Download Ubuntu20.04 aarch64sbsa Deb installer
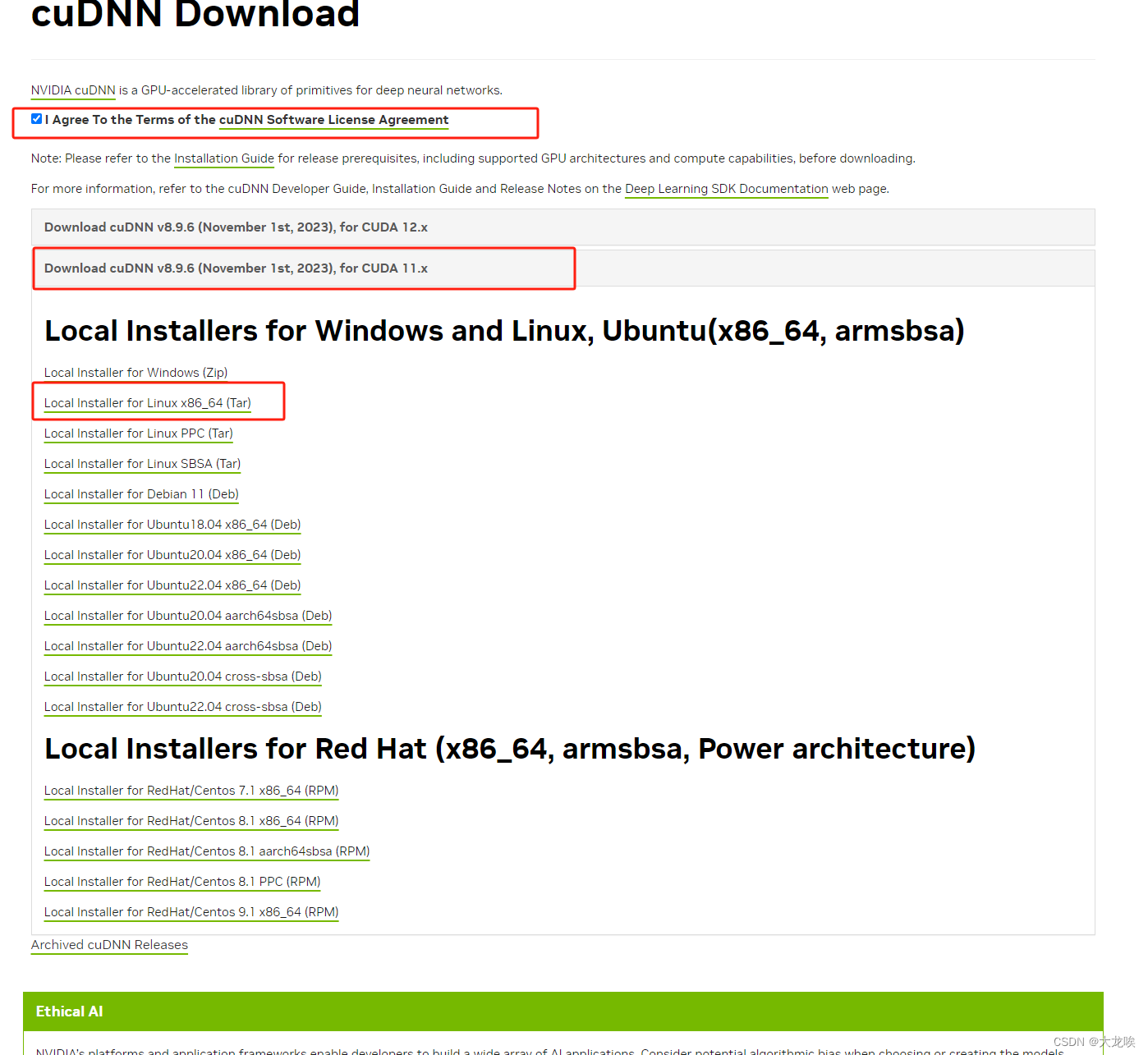 pyautogui.click(x=188, y=616)
